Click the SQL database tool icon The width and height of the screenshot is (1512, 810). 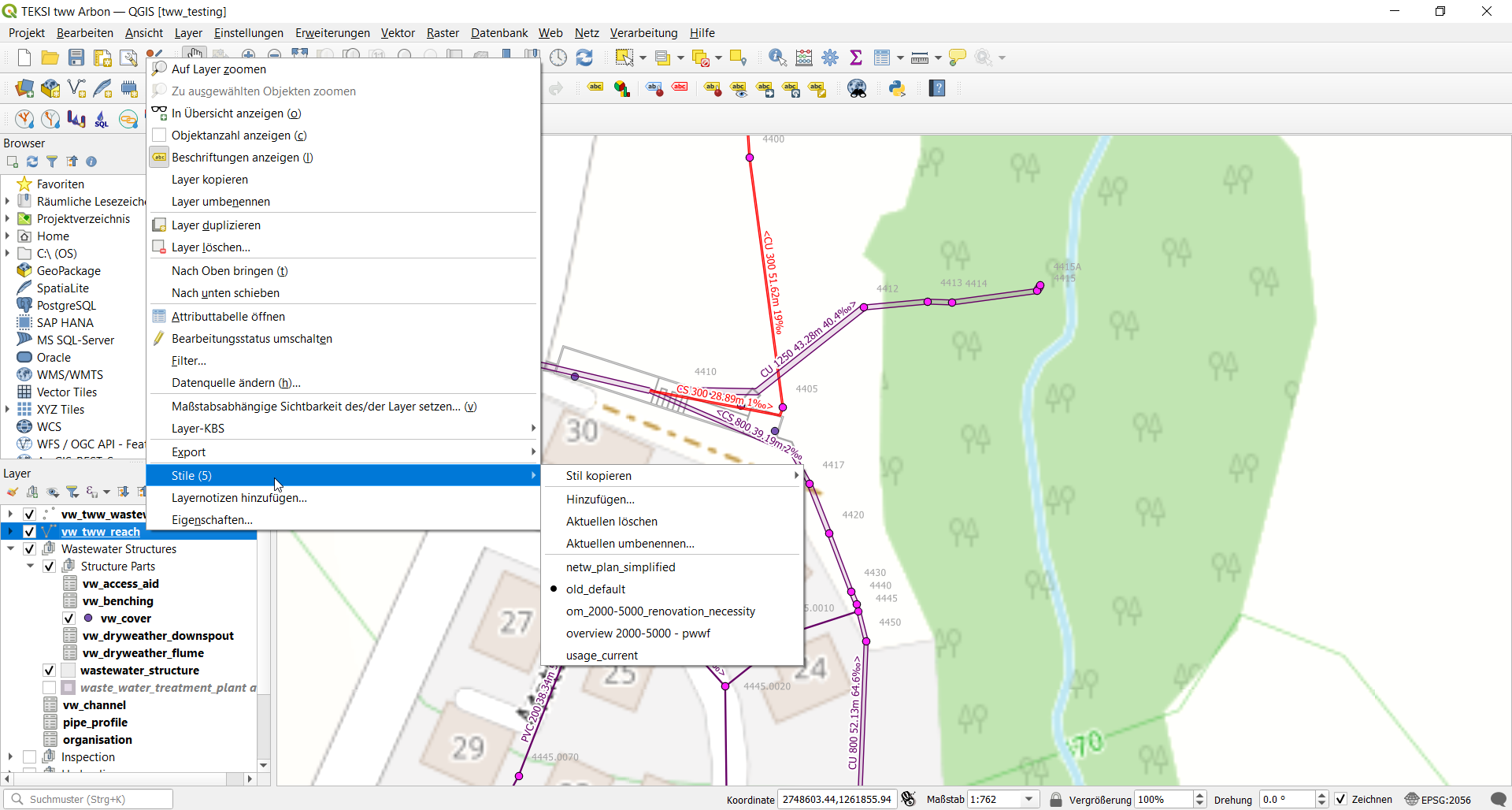click(x=102, y=119)
